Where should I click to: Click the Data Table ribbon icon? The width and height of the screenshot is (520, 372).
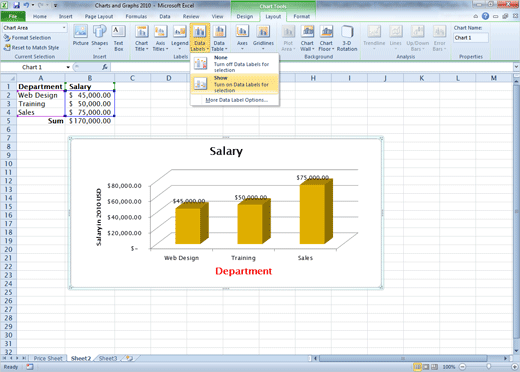click(x=219, y=38)
